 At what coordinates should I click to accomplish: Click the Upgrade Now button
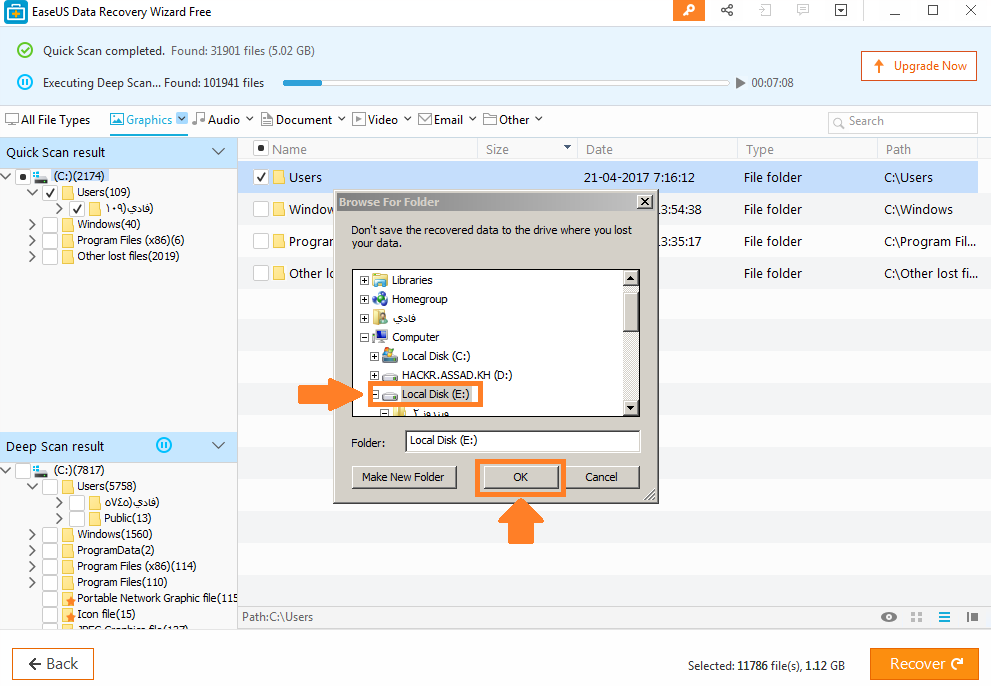tap(919, 66)
